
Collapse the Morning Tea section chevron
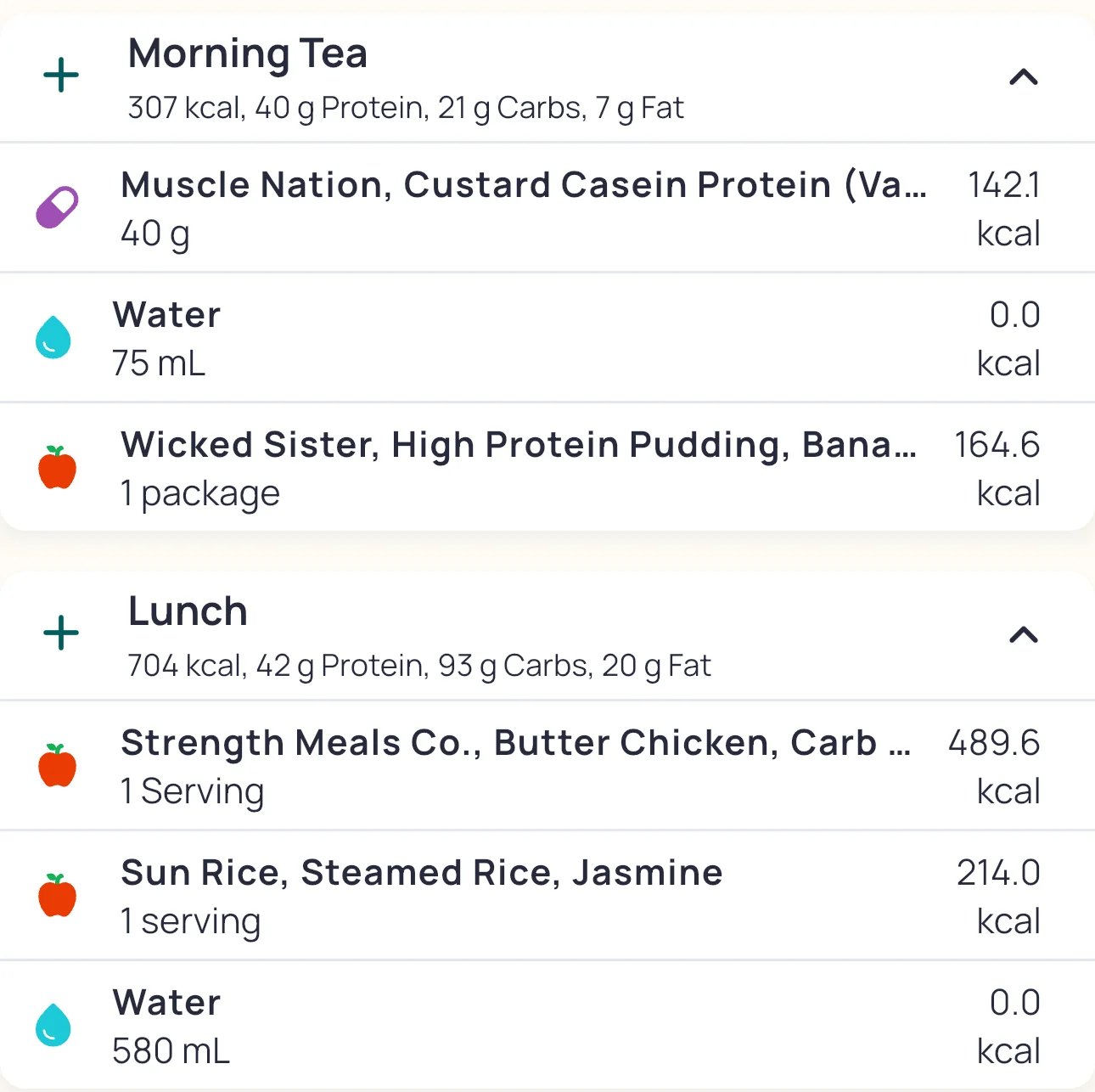tap(1024, 77)
